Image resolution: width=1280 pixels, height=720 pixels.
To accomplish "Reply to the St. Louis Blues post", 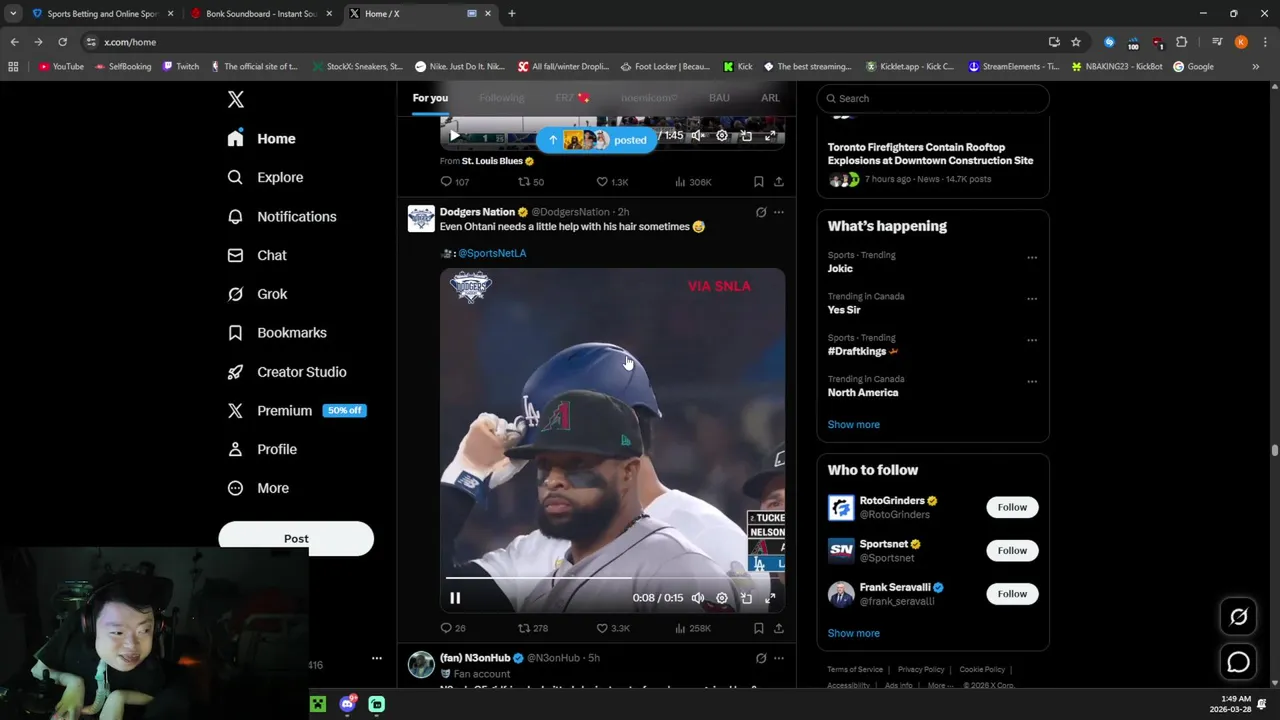I will coord(455,182).
